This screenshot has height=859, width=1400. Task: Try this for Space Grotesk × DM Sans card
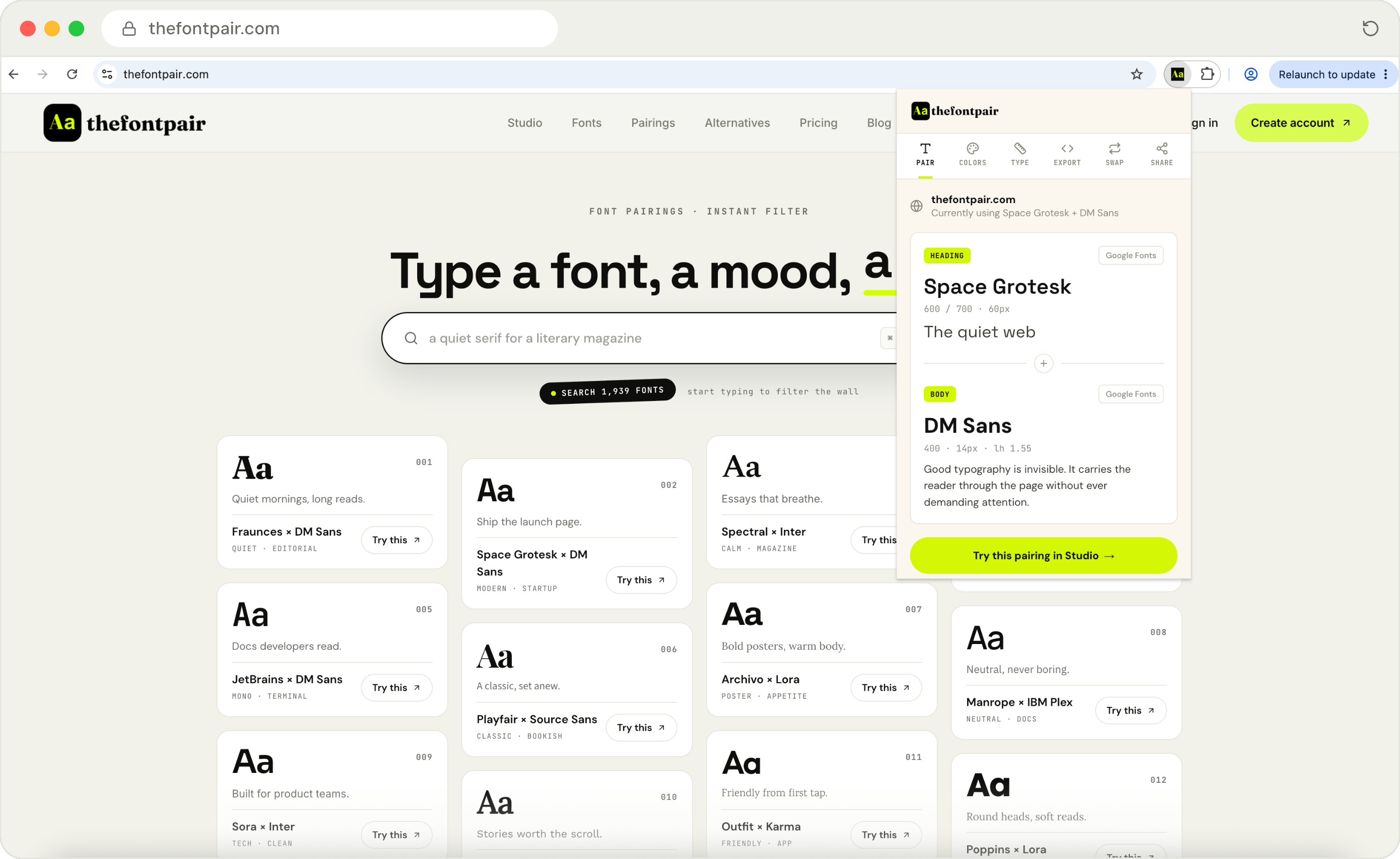tap(641, 580)
